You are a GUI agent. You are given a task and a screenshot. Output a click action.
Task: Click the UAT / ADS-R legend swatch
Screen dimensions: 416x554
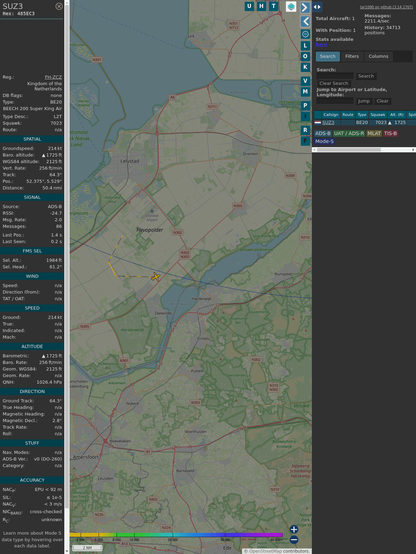click(349, 134)
